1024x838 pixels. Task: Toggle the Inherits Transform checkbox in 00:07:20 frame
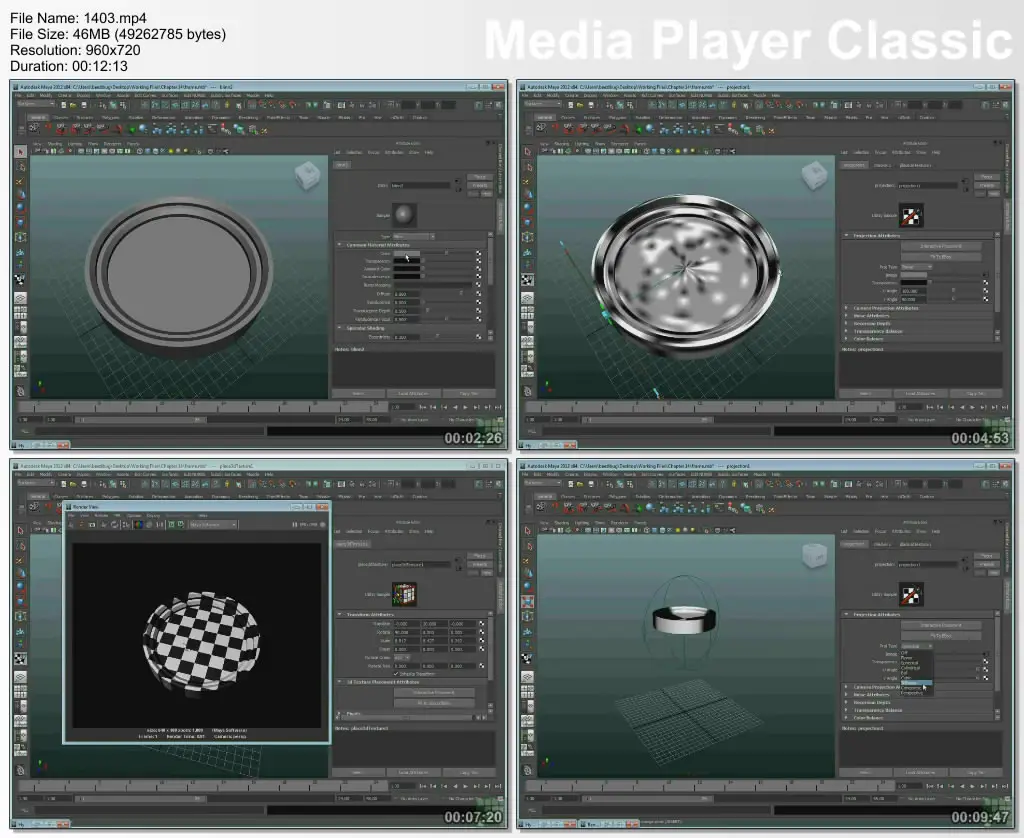[396, 673]
